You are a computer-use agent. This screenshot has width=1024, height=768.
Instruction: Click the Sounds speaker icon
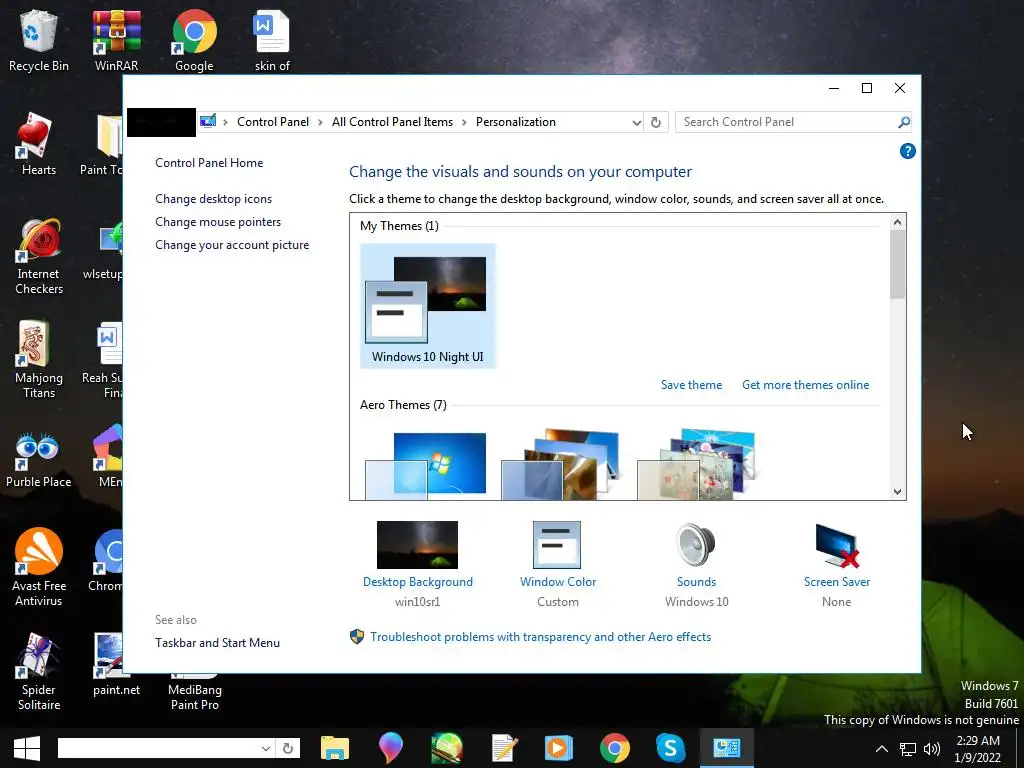[696, 545]
